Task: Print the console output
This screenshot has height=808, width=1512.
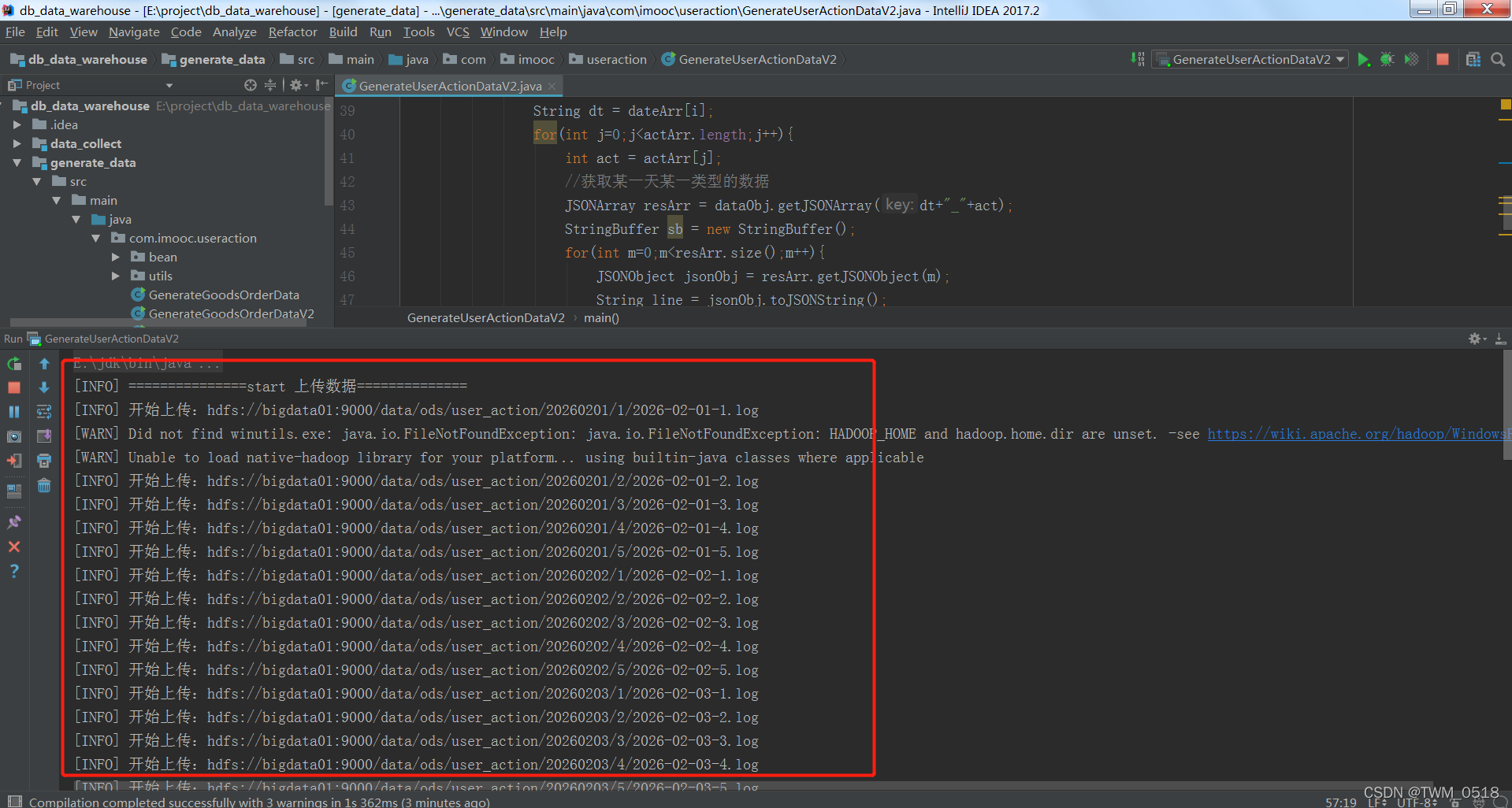Action: pos(44,461)
